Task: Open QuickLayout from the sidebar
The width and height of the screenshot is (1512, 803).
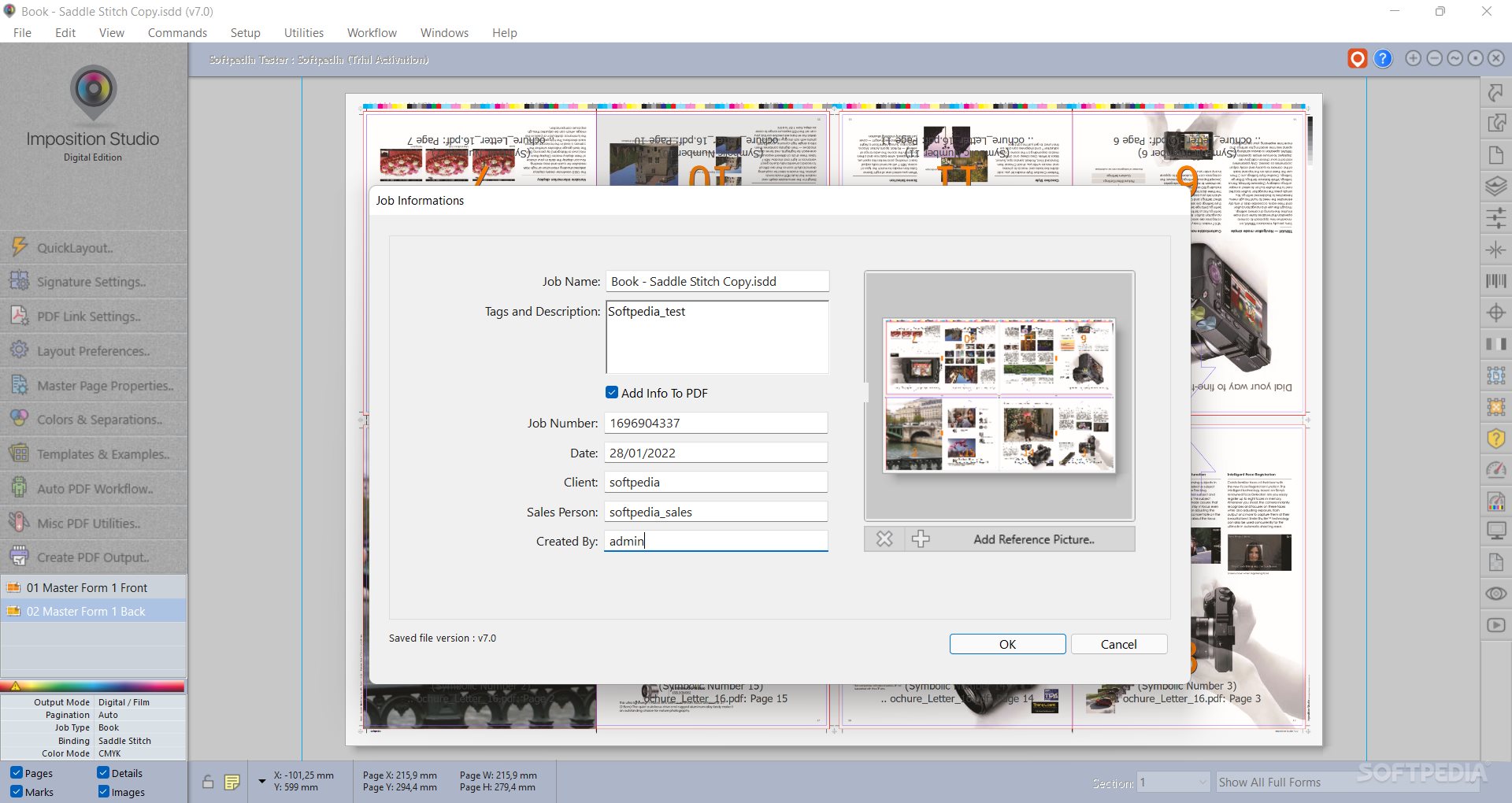Action: click(93, 247)
